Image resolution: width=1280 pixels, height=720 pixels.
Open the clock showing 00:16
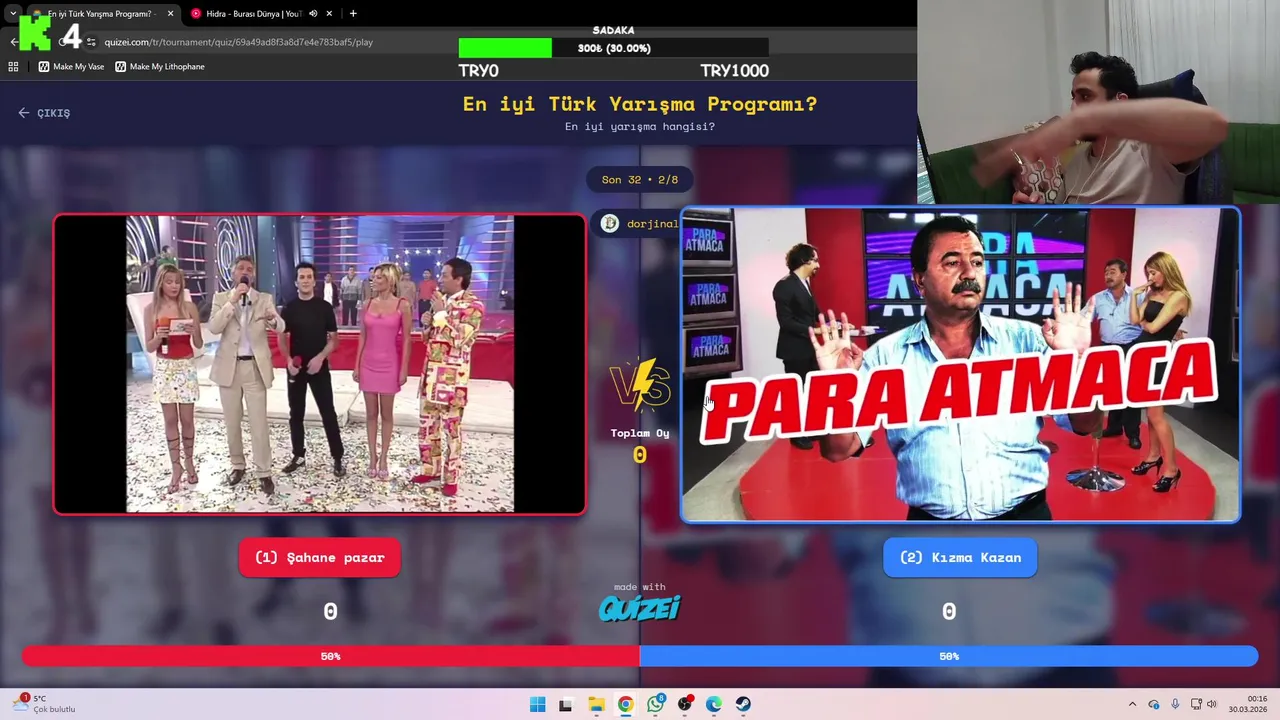click(1249, 704)
